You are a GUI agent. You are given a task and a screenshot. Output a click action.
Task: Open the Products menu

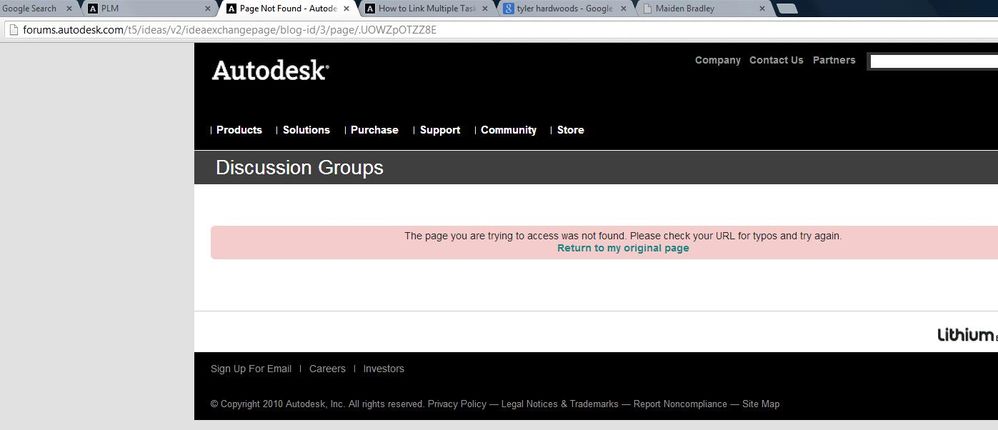(239, 130)
